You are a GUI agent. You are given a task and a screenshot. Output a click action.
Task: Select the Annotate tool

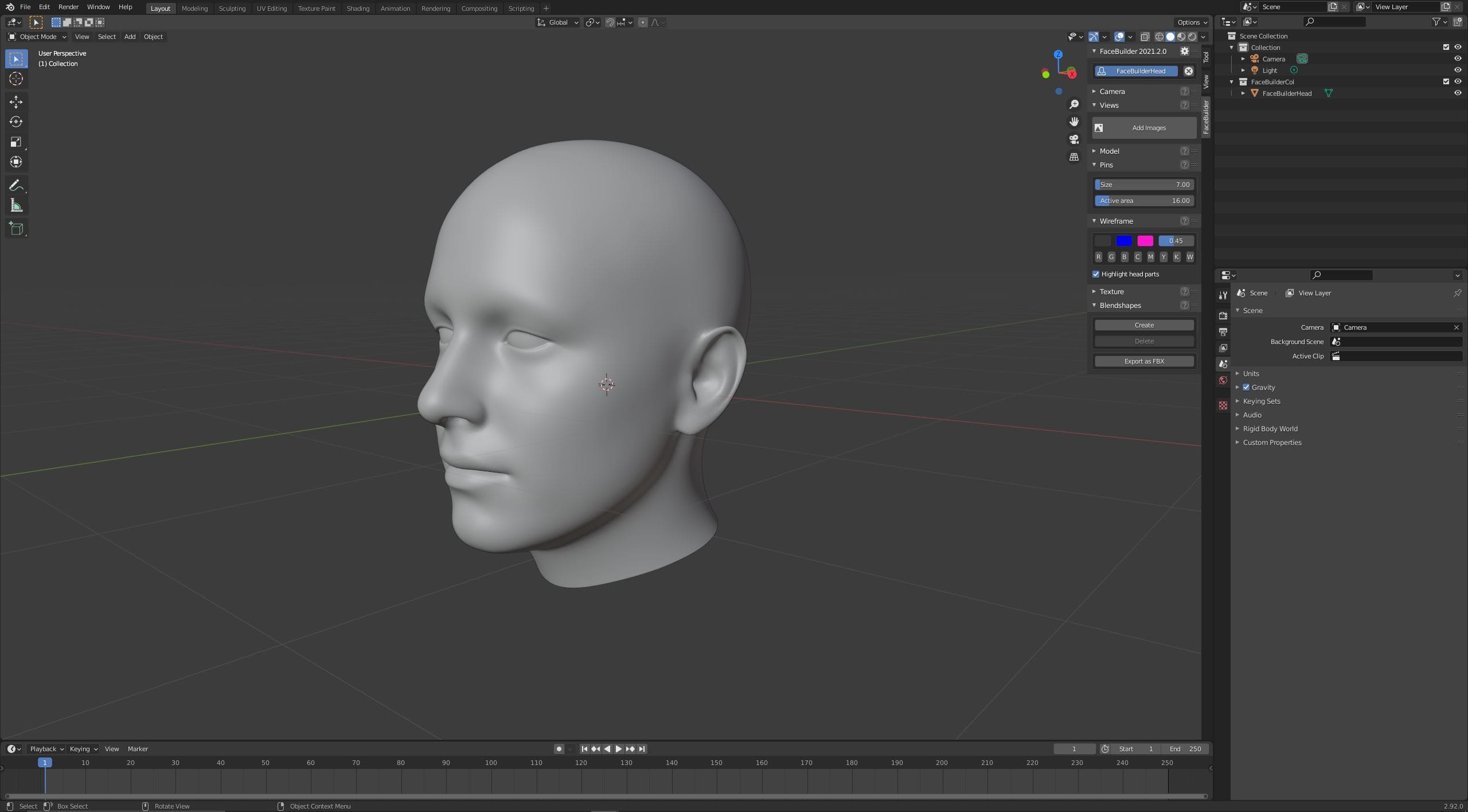click(x=16, y=185)
